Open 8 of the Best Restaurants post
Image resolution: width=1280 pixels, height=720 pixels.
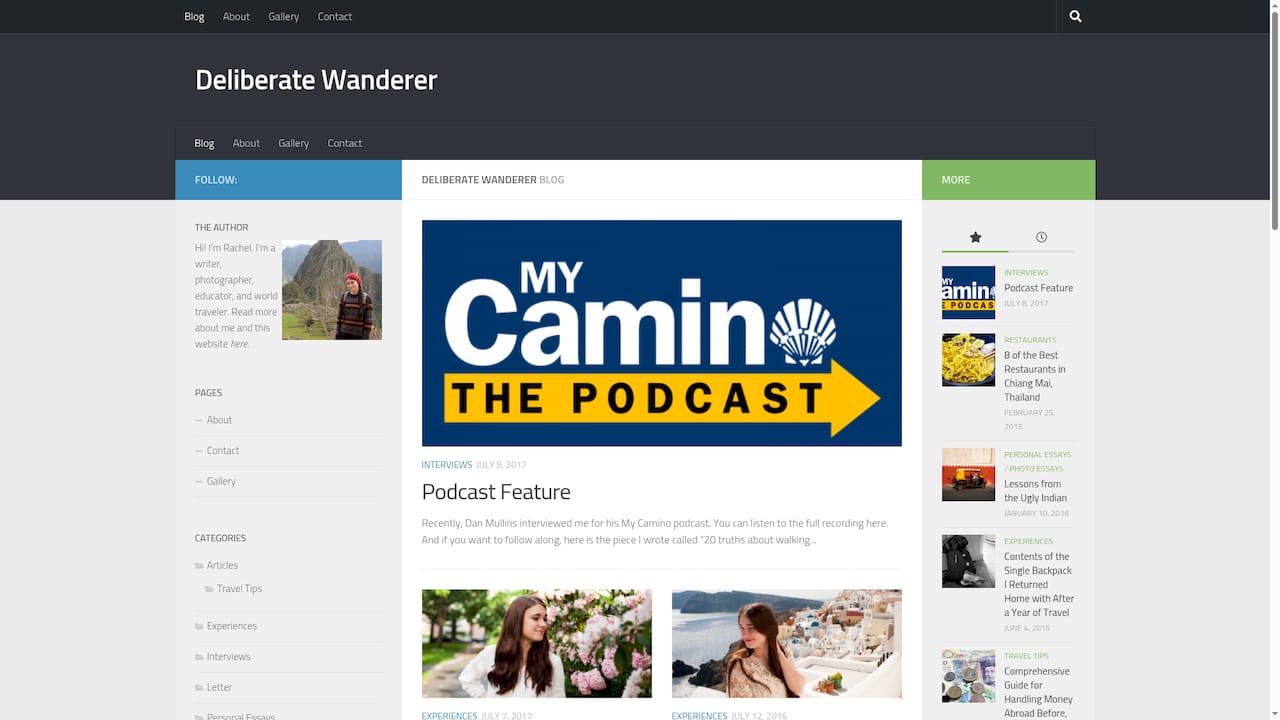click(1035, 376)
